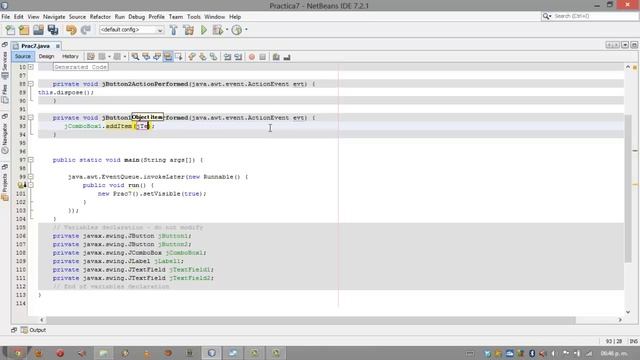Open the File menu
The image size is (640, 360).
[x=6, y=17]
